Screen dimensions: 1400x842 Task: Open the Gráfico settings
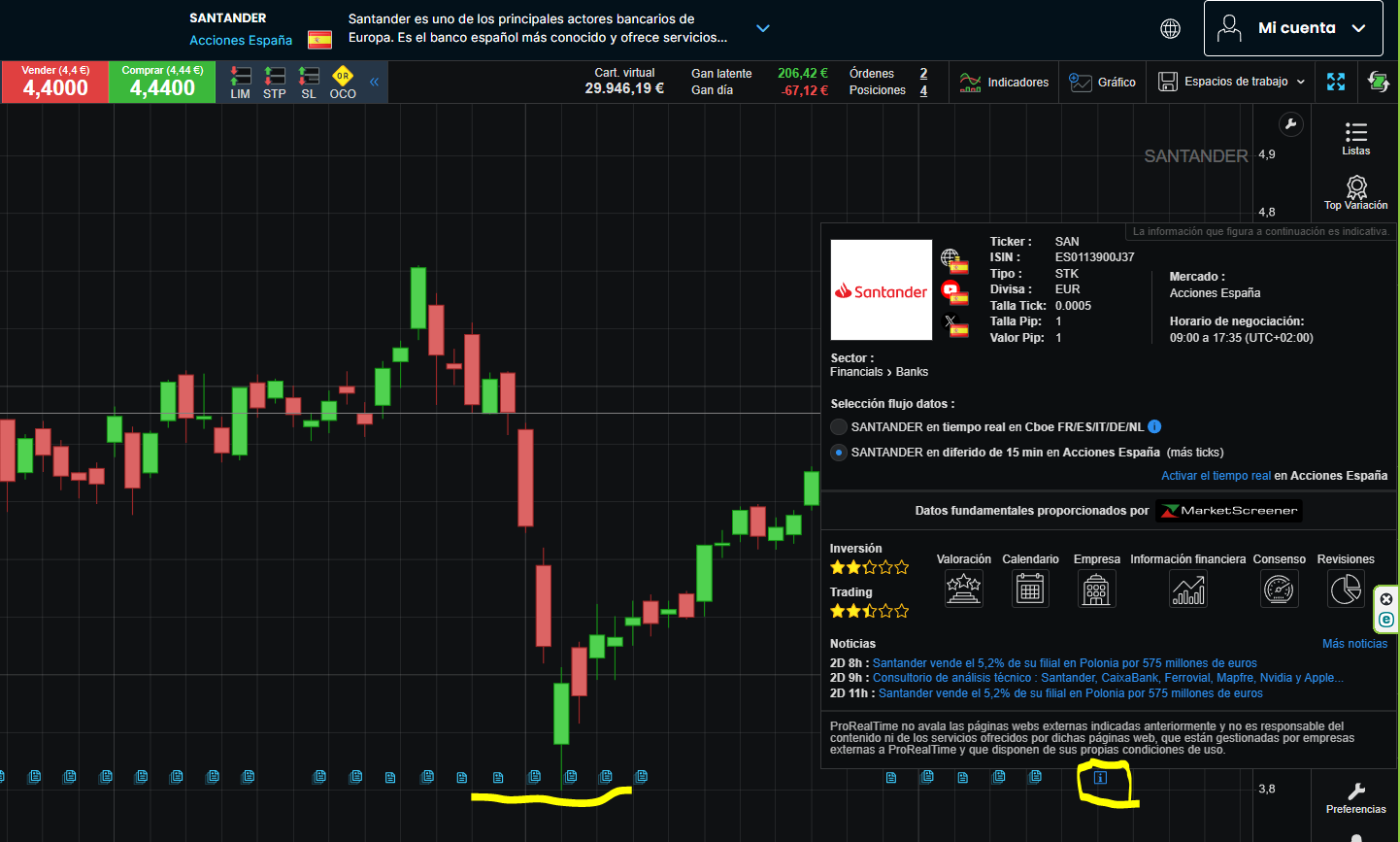point(1102,83)
